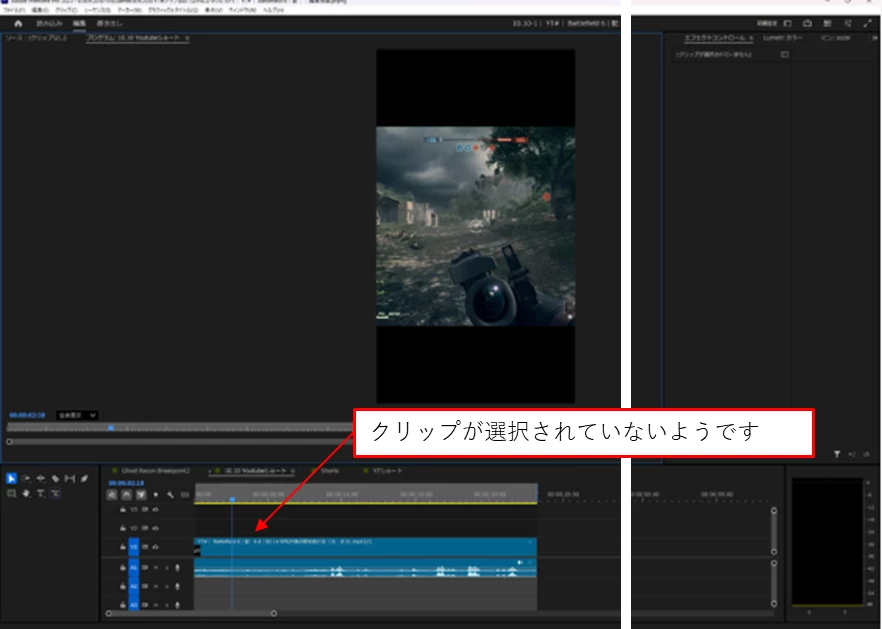Switch to the Source monitor tab
The image size is (882, 629).
click(36, 38)
